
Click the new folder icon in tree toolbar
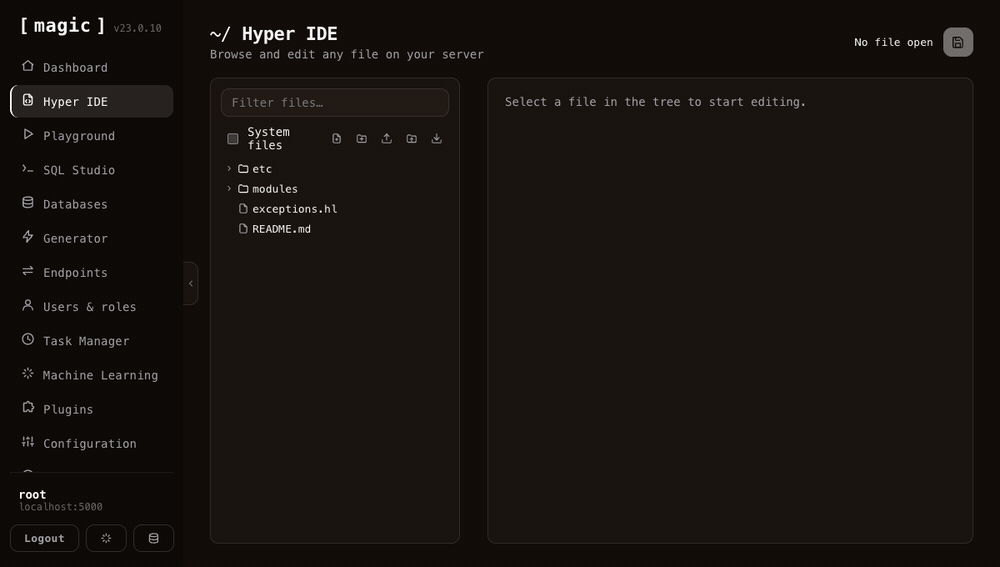click(x=362, y=138)
